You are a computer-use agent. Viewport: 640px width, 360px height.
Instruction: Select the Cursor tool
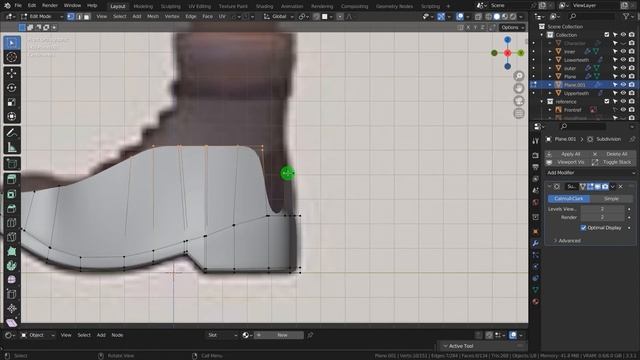click(11, 57)
